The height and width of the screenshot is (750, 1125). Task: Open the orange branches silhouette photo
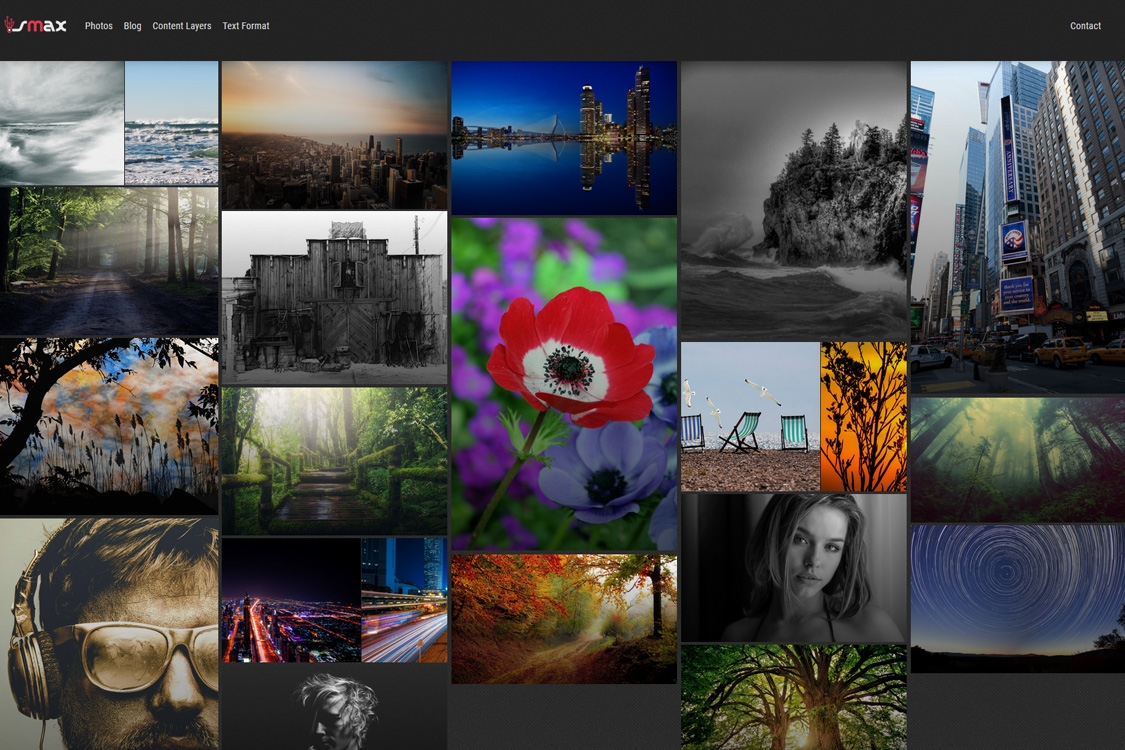tap(864, 417)
